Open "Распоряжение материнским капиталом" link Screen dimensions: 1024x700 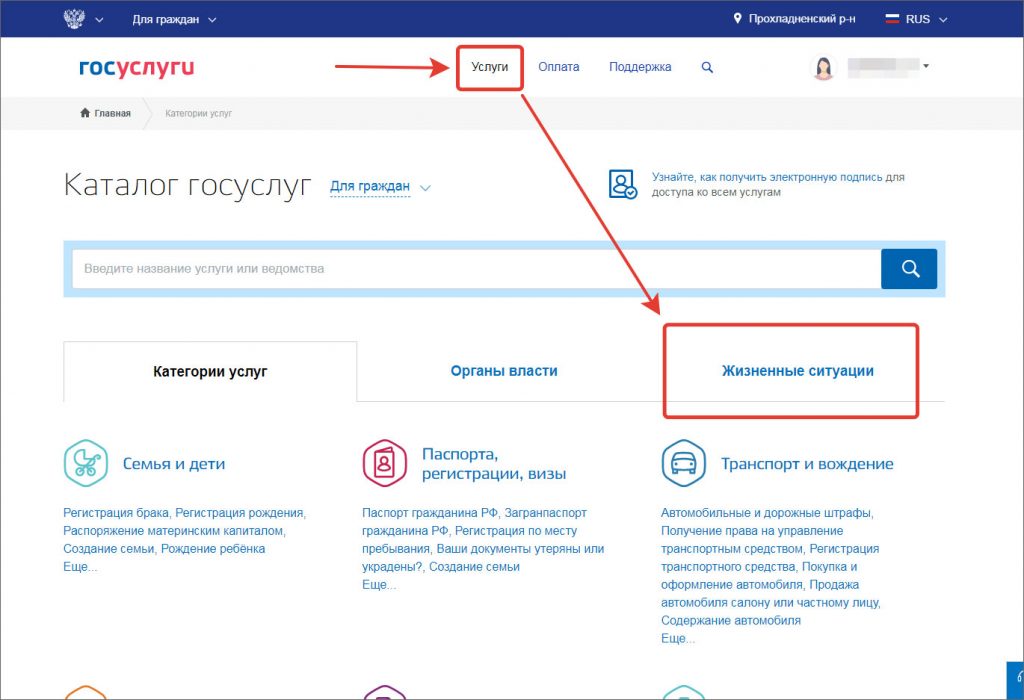(x=173, y=531)
